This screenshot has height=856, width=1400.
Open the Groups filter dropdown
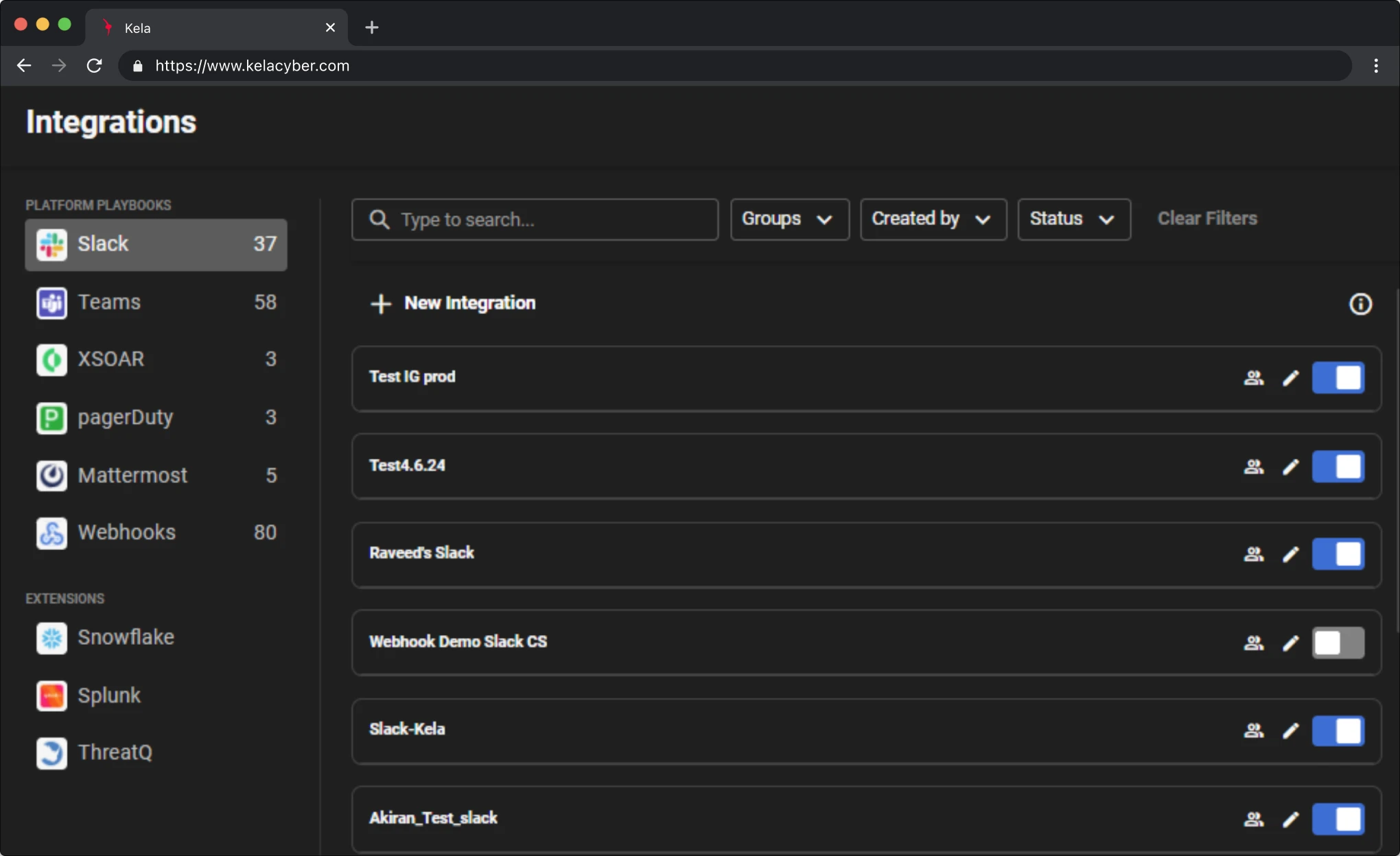coord(790,219)
